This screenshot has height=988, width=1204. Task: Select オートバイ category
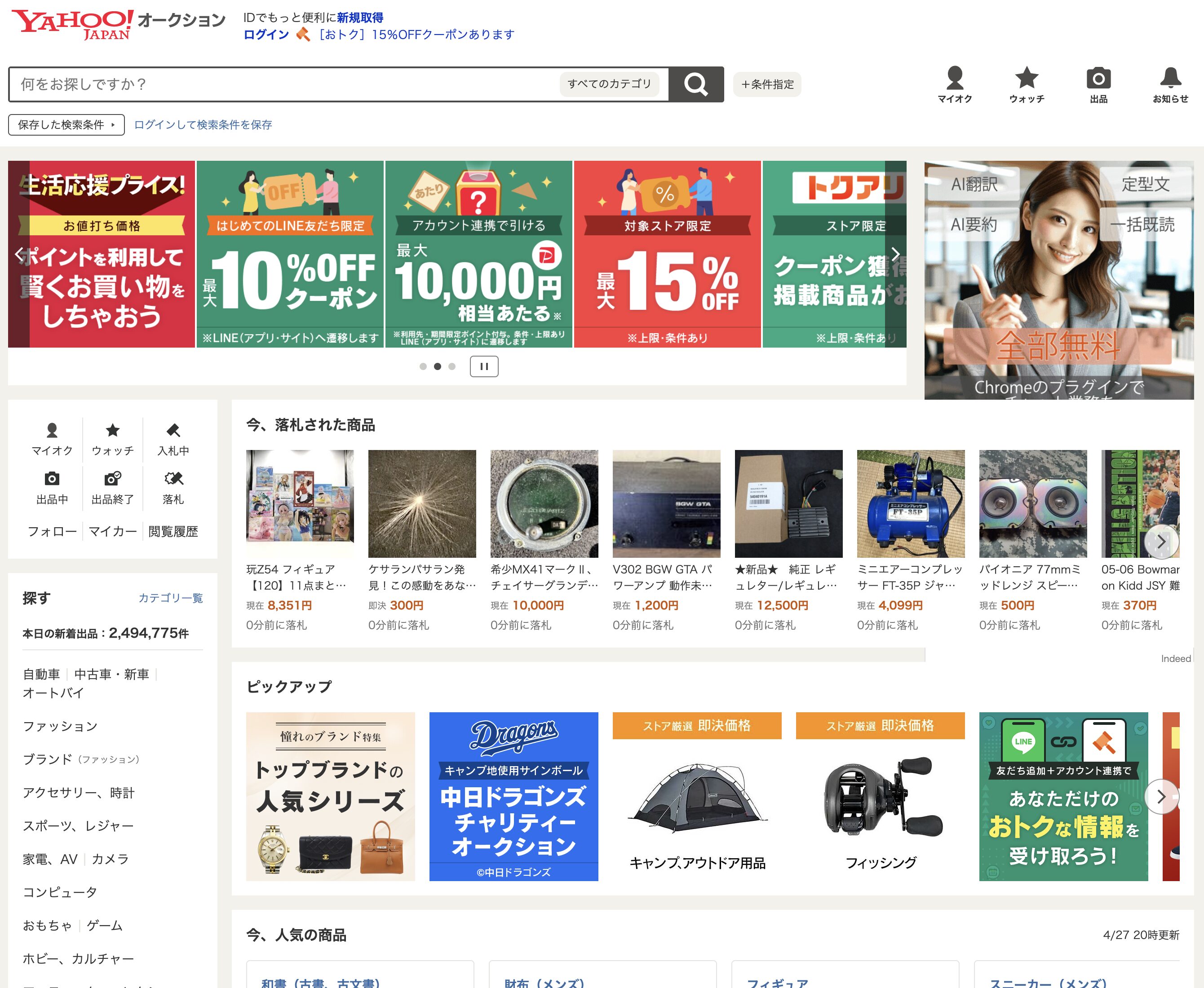coord(53,692)
